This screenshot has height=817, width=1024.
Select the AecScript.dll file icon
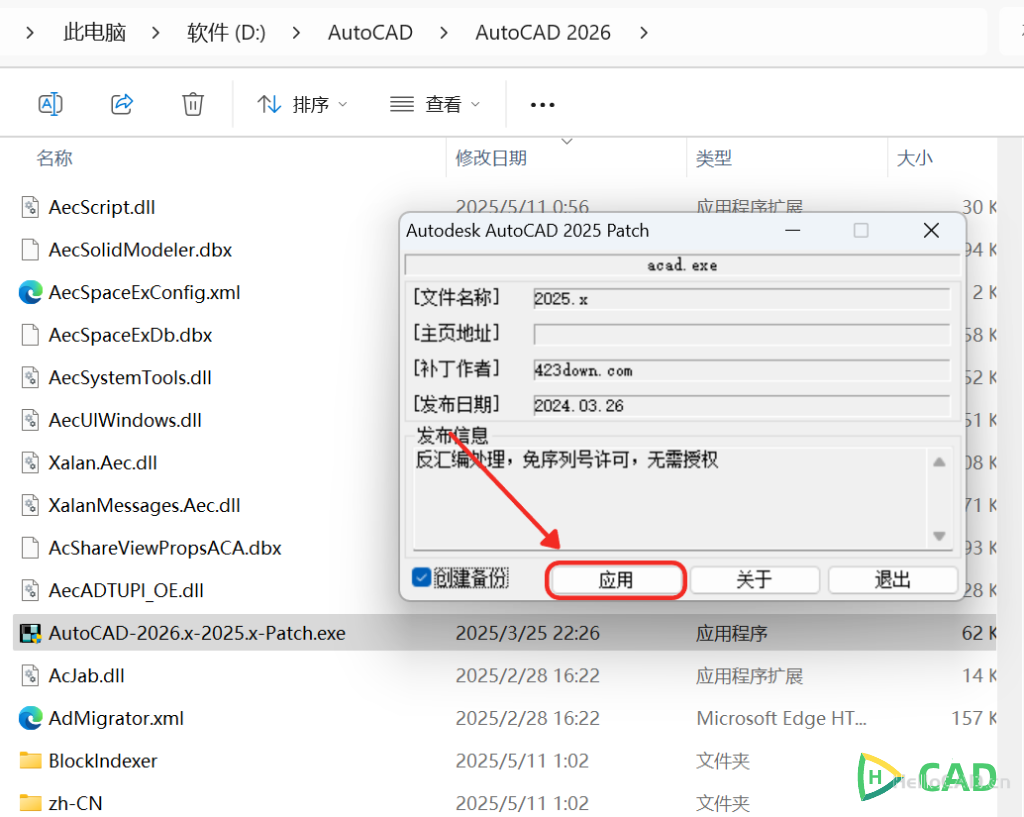point(30,207)
